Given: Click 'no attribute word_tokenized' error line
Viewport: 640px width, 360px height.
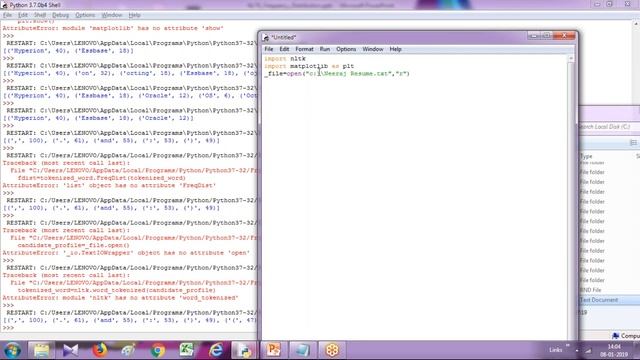Looking at the screenshot, I should pyautogui.click(x=120, y=298).
